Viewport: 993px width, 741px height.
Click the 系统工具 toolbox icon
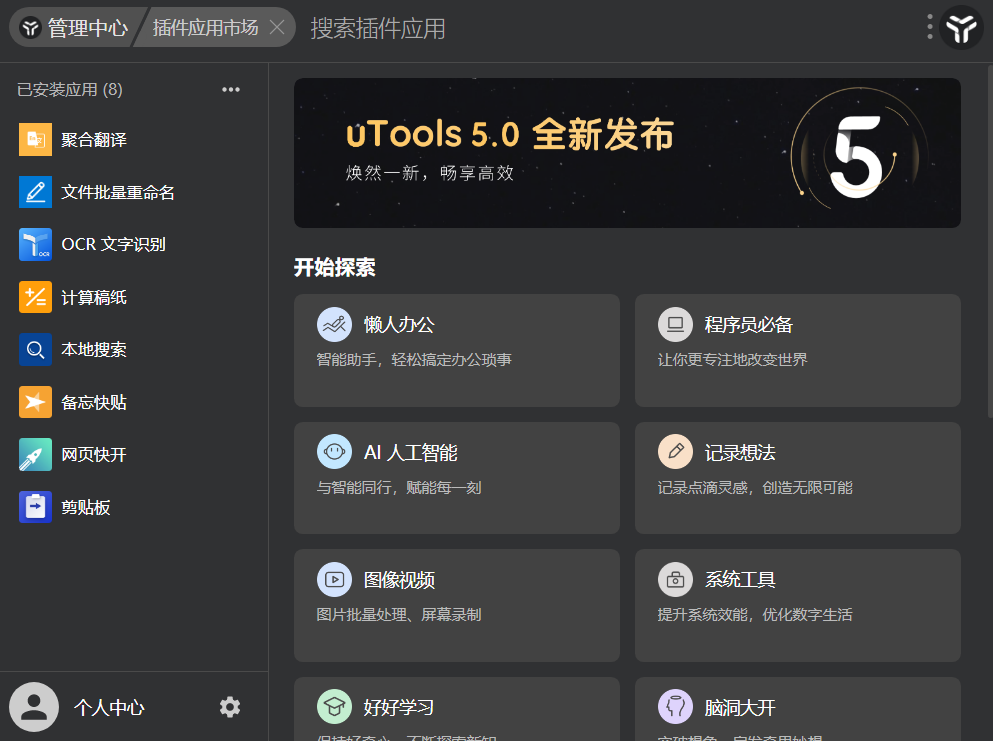click(x=676, y=580)
